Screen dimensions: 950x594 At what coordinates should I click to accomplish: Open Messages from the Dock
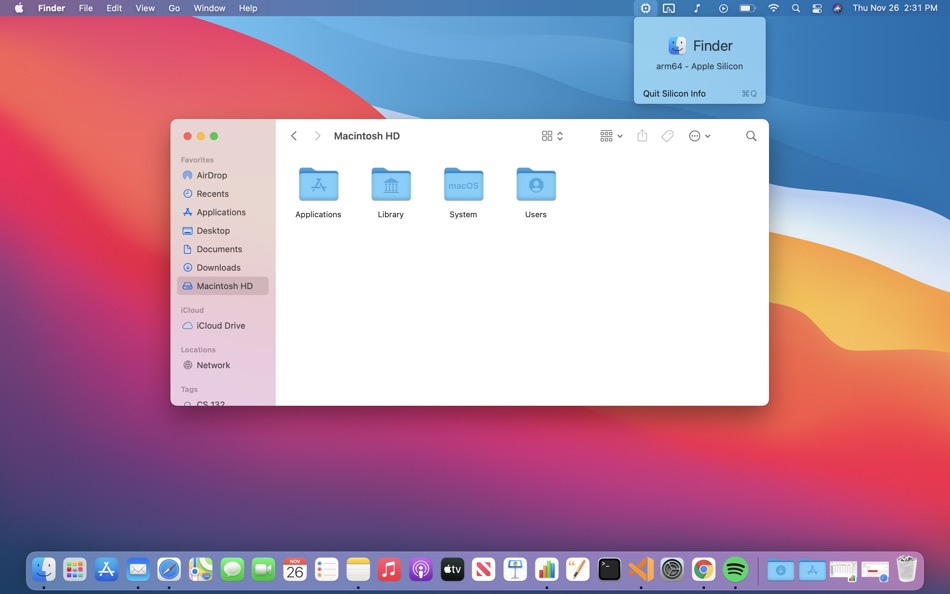click(x=232, y=569)
